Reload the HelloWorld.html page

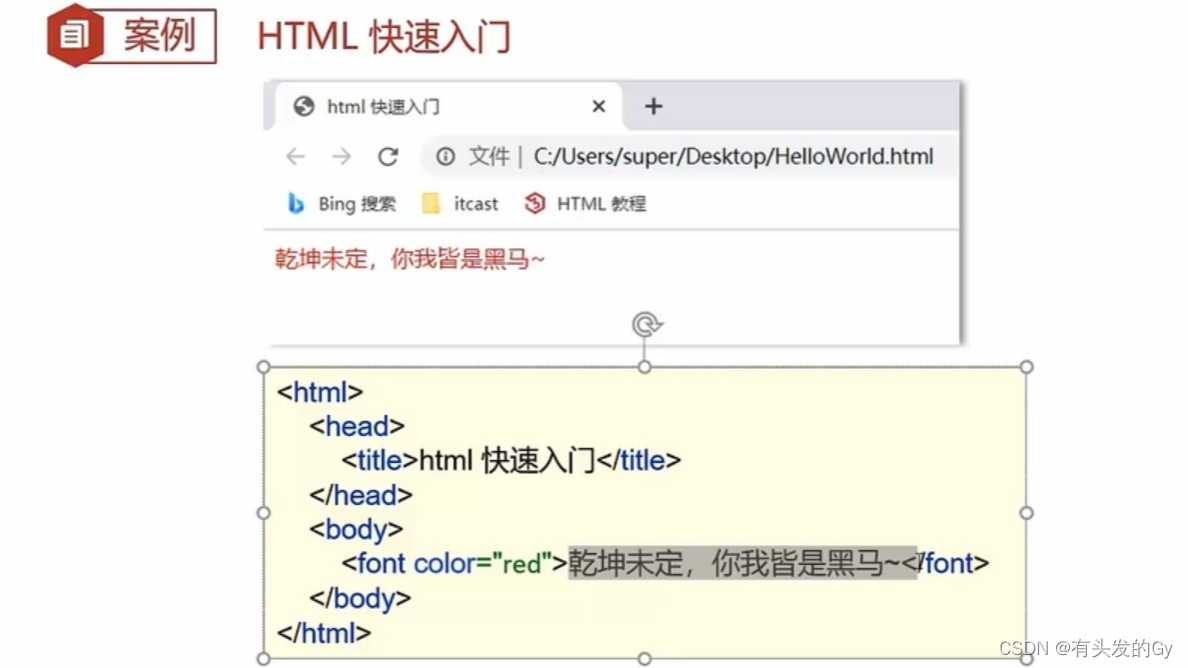[388, 157]
